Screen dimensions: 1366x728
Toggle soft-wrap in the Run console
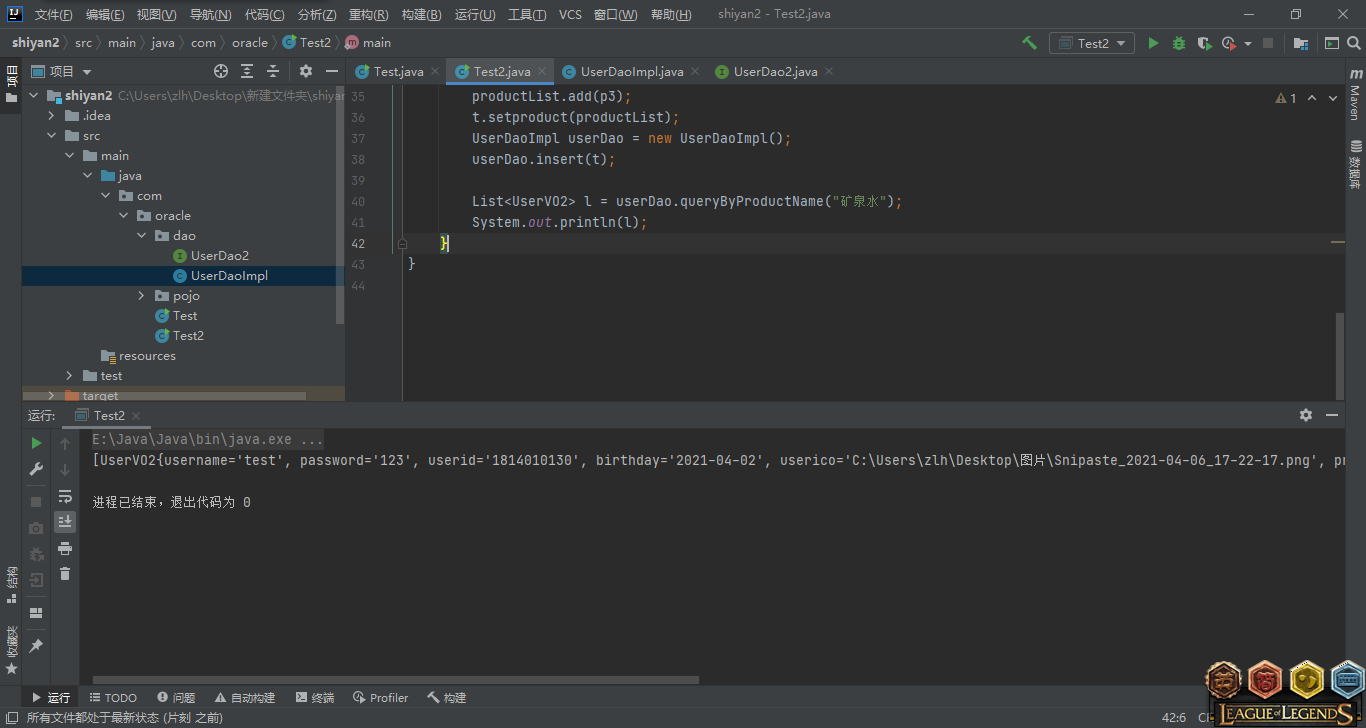click(x=65, y=496)
